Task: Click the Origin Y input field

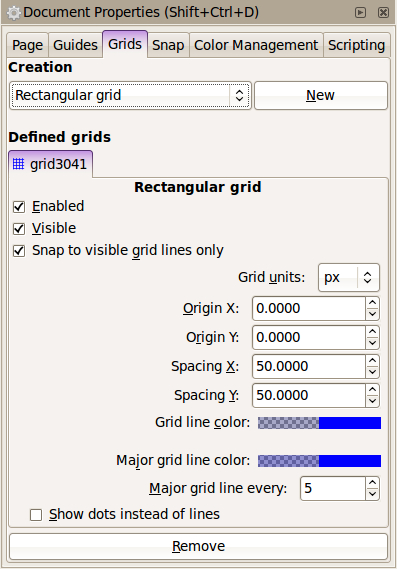Action: (x=309, y=337)
